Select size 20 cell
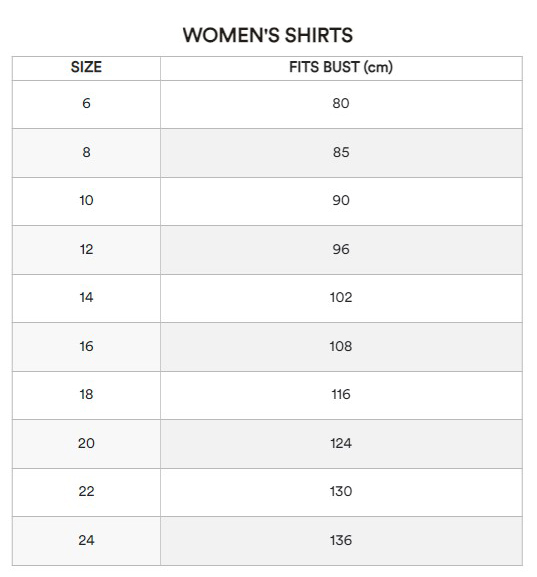The height and width of the screenshot is (577, 537). tap(86, 443)
